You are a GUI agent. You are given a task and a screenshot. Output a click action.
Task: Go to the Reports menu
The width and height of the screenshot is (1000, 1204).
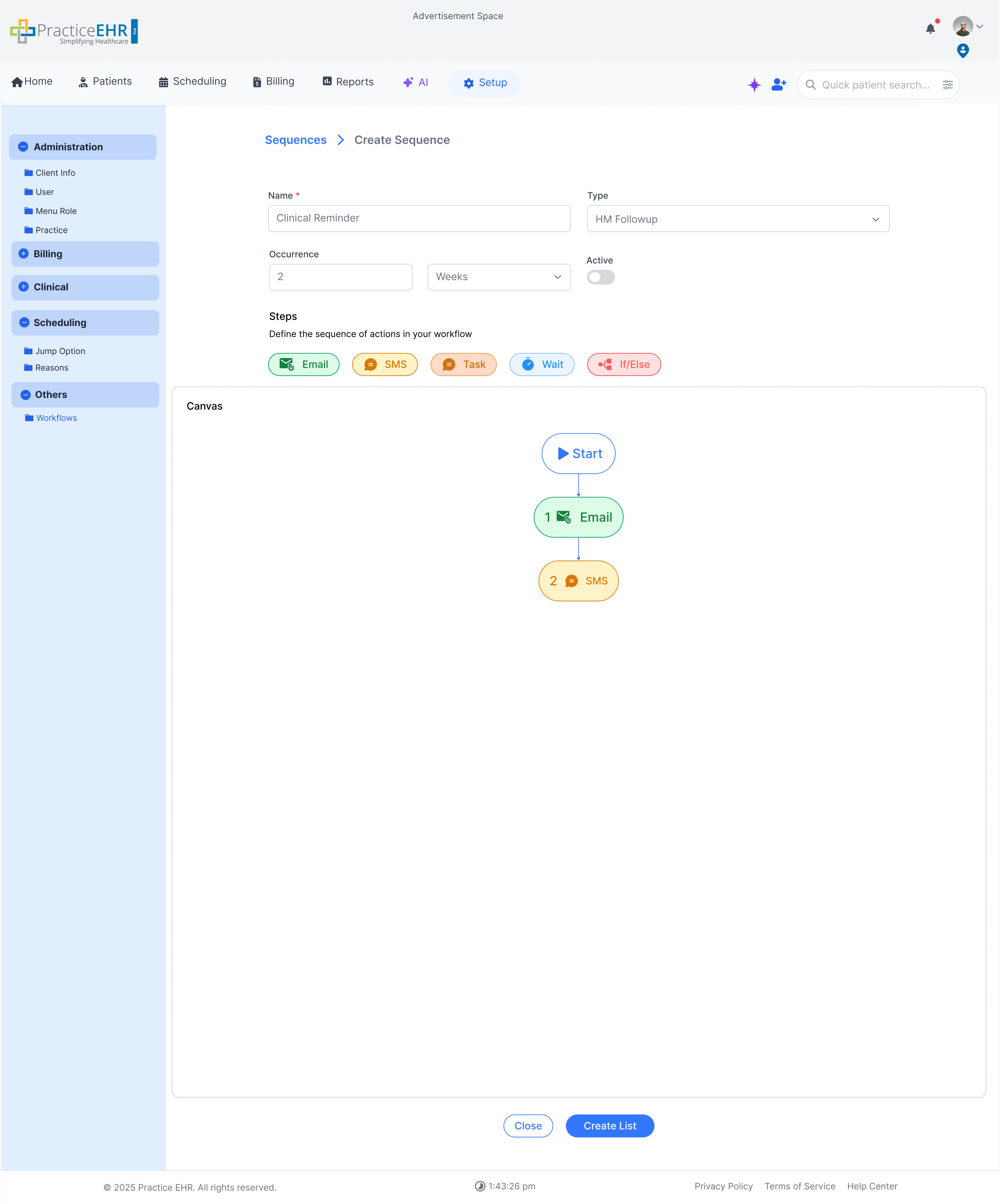(x=347, y=82)
